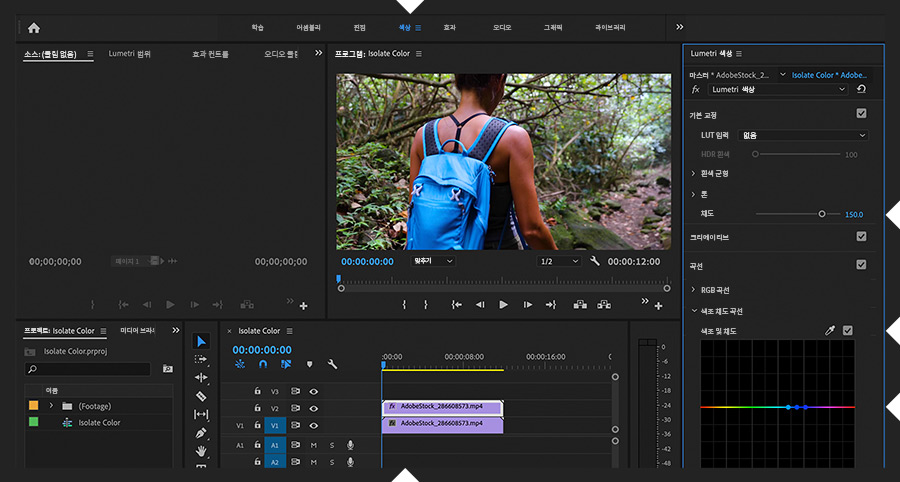Uncheck the 크리에이티브 checkbox
Screen dimensions: 900x482
point(861,236)
